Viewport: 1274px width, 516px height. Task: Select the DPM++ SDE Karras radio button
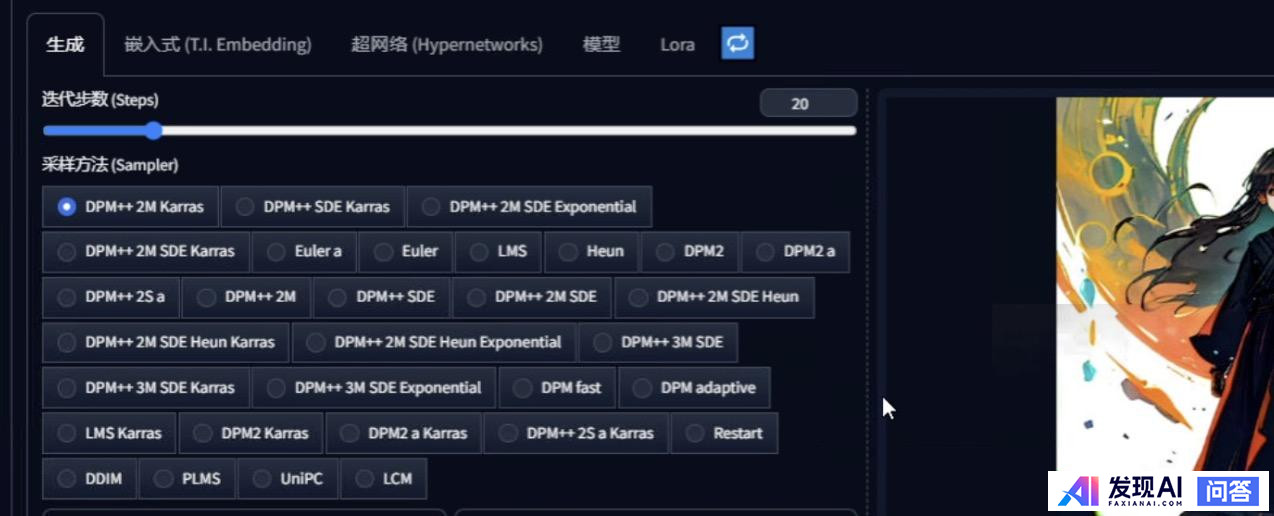click(245, 207)
